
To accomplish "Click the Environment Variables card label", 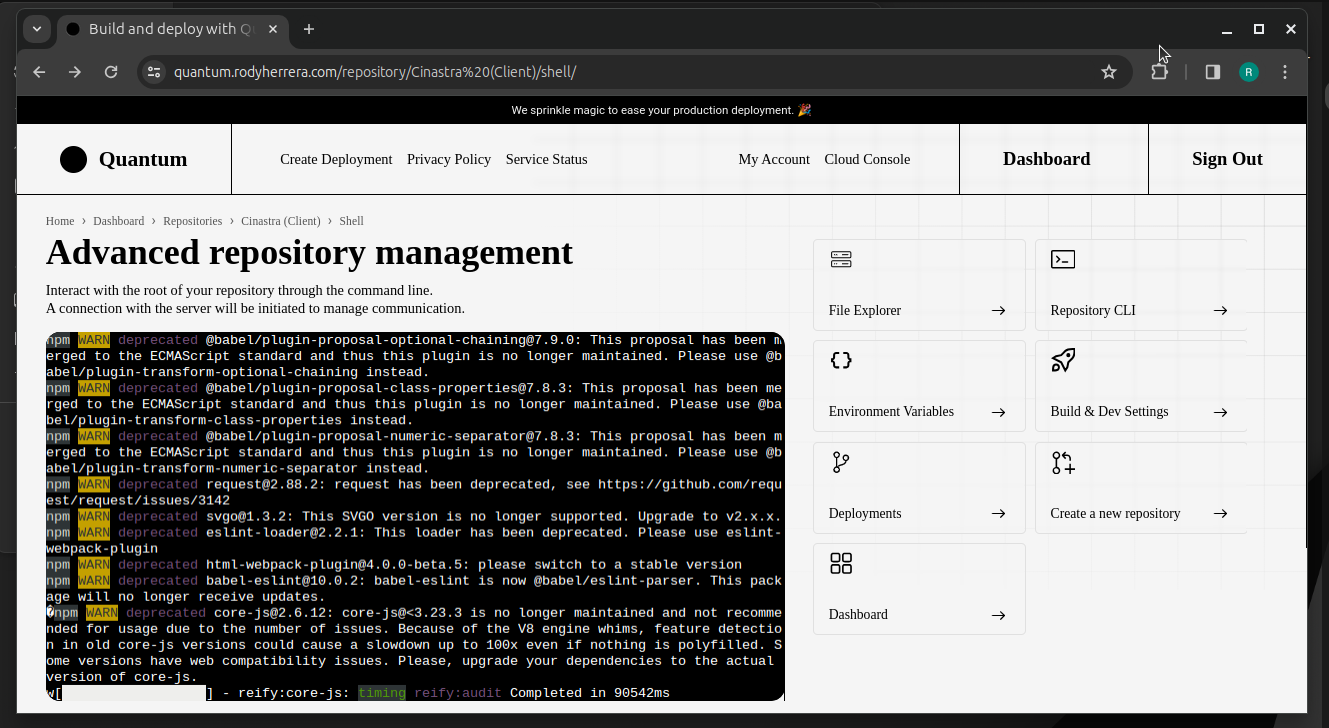I will pyautogui.click(x=891, y=412).
